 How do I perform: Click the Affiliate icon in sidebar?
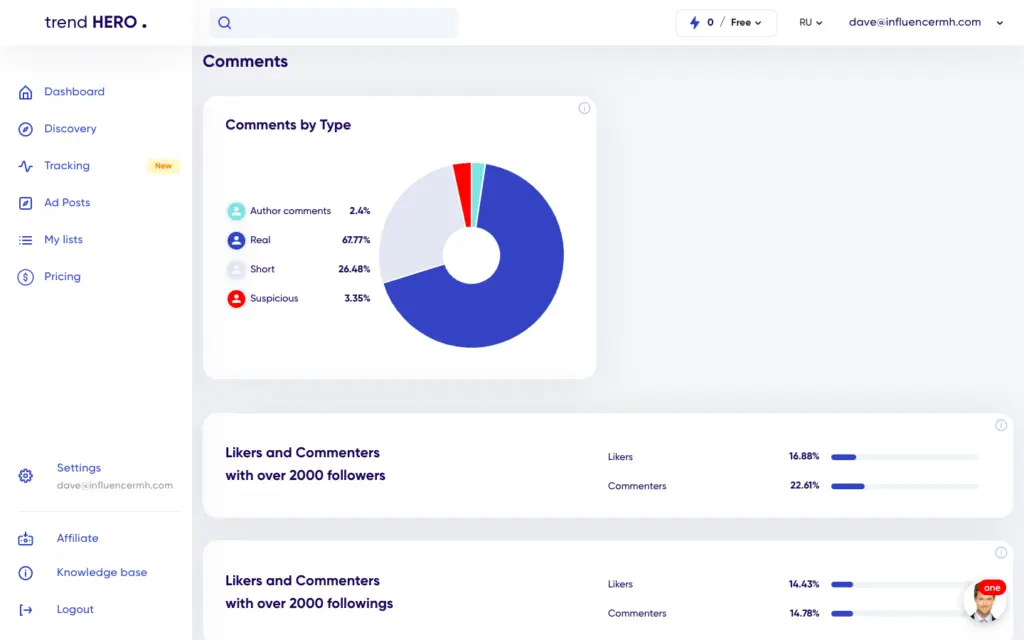click(x=26, y=539)
